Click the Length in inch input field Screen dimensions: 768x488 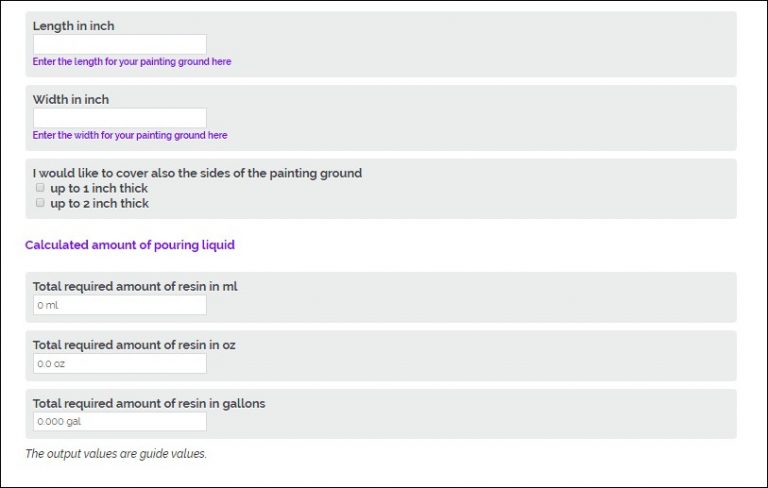pos(119,44)
